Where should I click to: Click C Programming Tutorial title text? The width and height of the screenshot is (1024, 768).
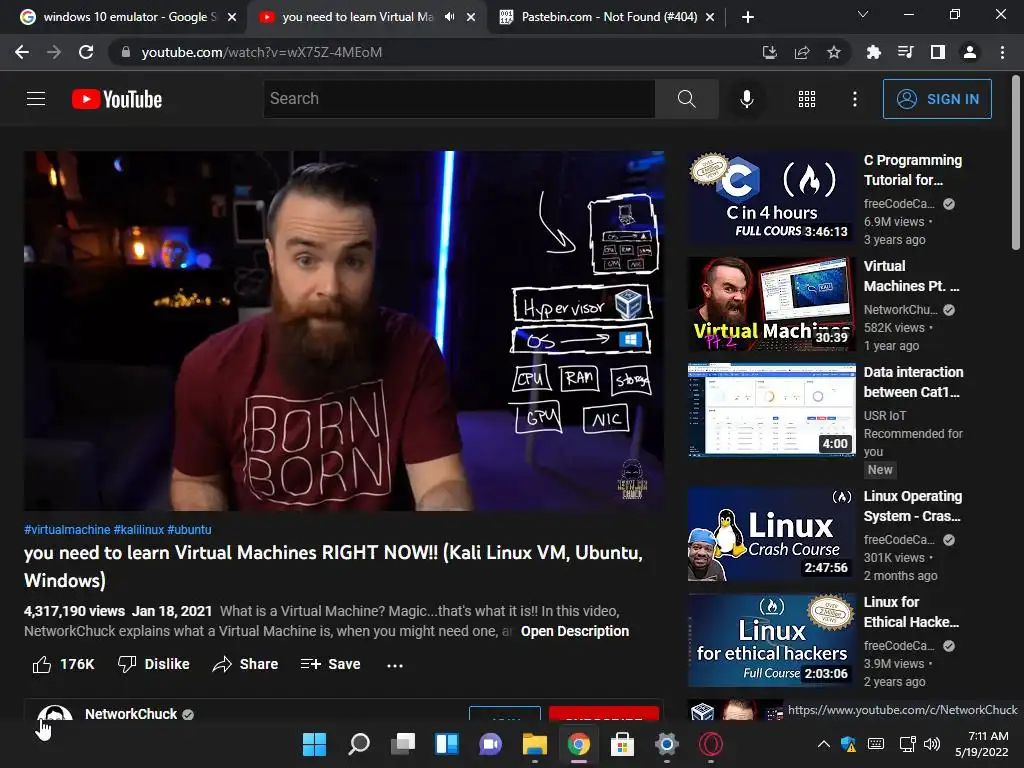coord(912,170)
